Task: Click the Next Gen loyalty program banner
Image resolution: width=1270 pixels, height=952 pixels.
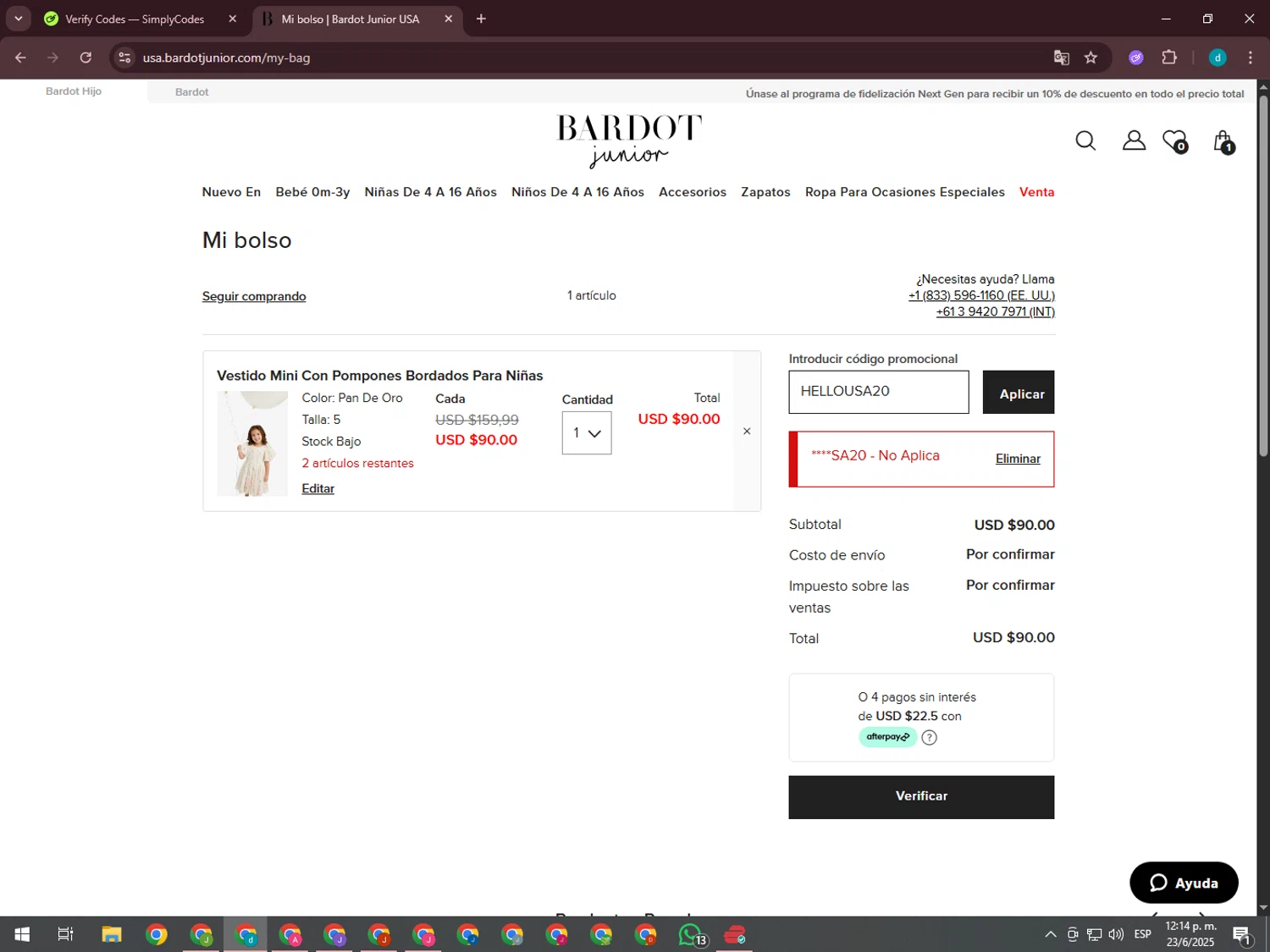Action: (995, 94)
